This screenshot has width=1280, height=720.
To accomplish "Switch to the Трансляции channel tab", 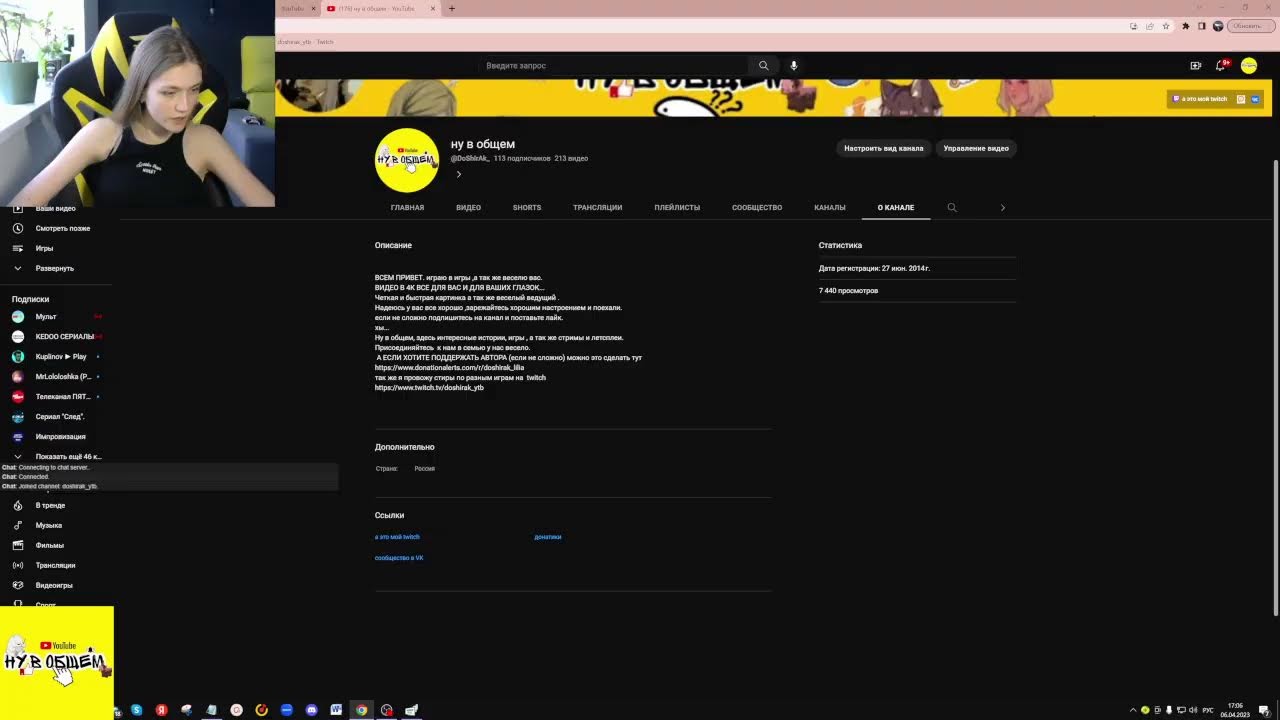I will click(x=597, y=207).
